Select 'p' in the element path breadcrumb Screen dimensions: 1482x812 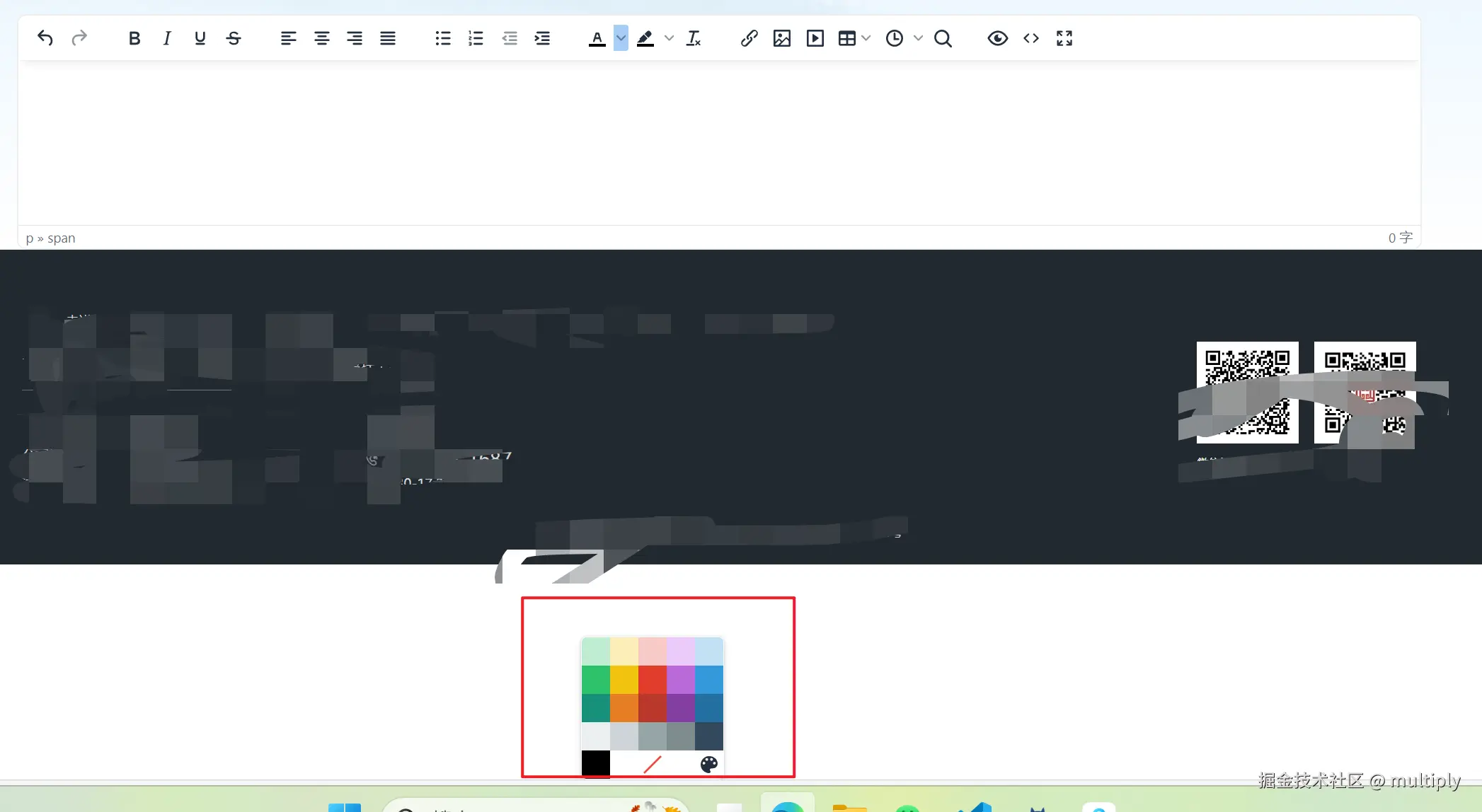point(29,238)
